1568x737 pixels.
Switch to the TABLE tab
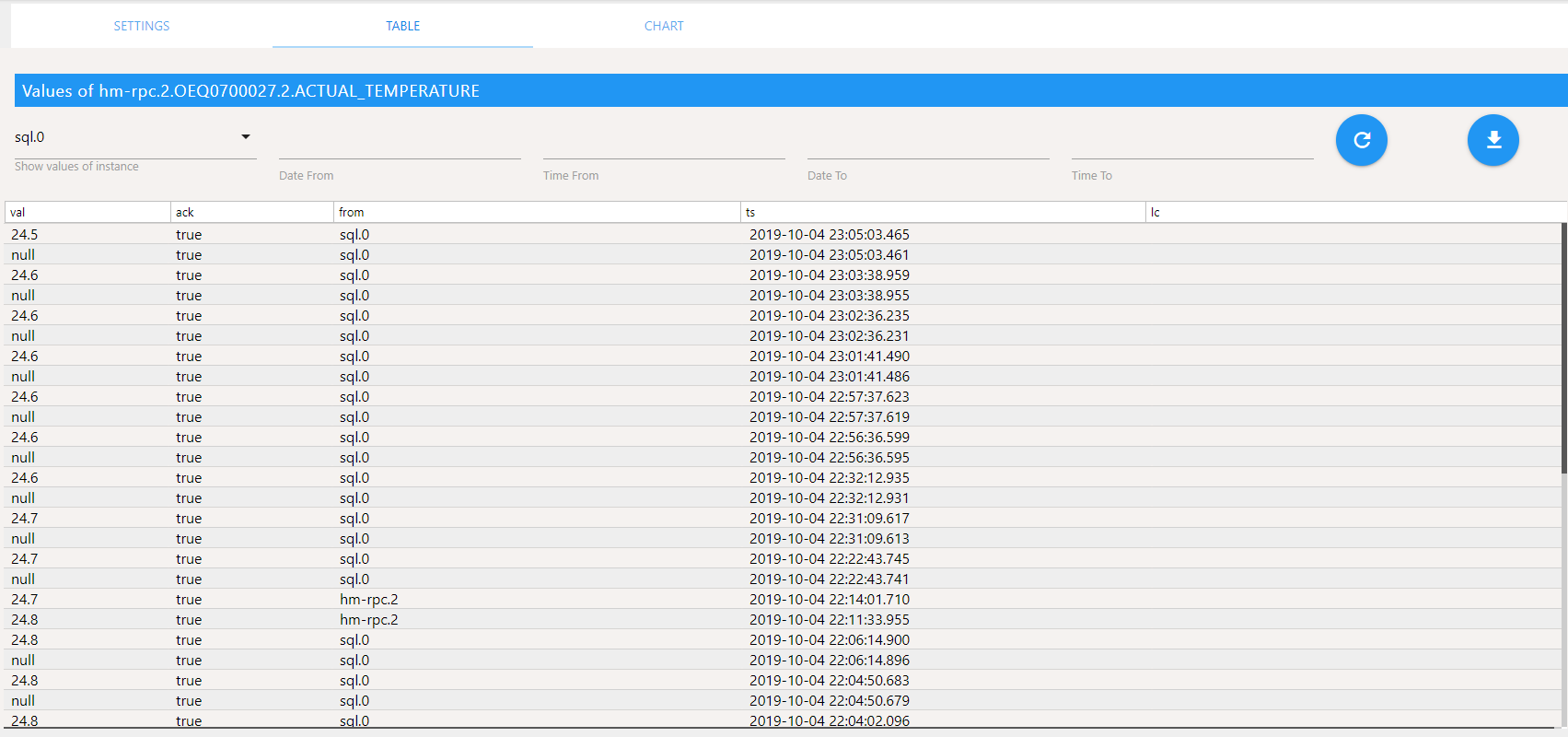[402, 26]
